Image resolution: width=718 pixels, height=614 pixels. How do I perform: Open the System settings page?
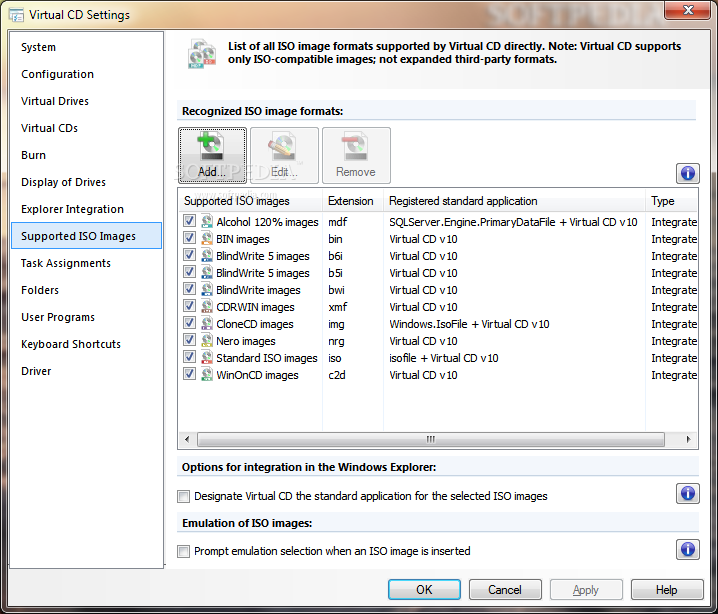tap(86, 47)
